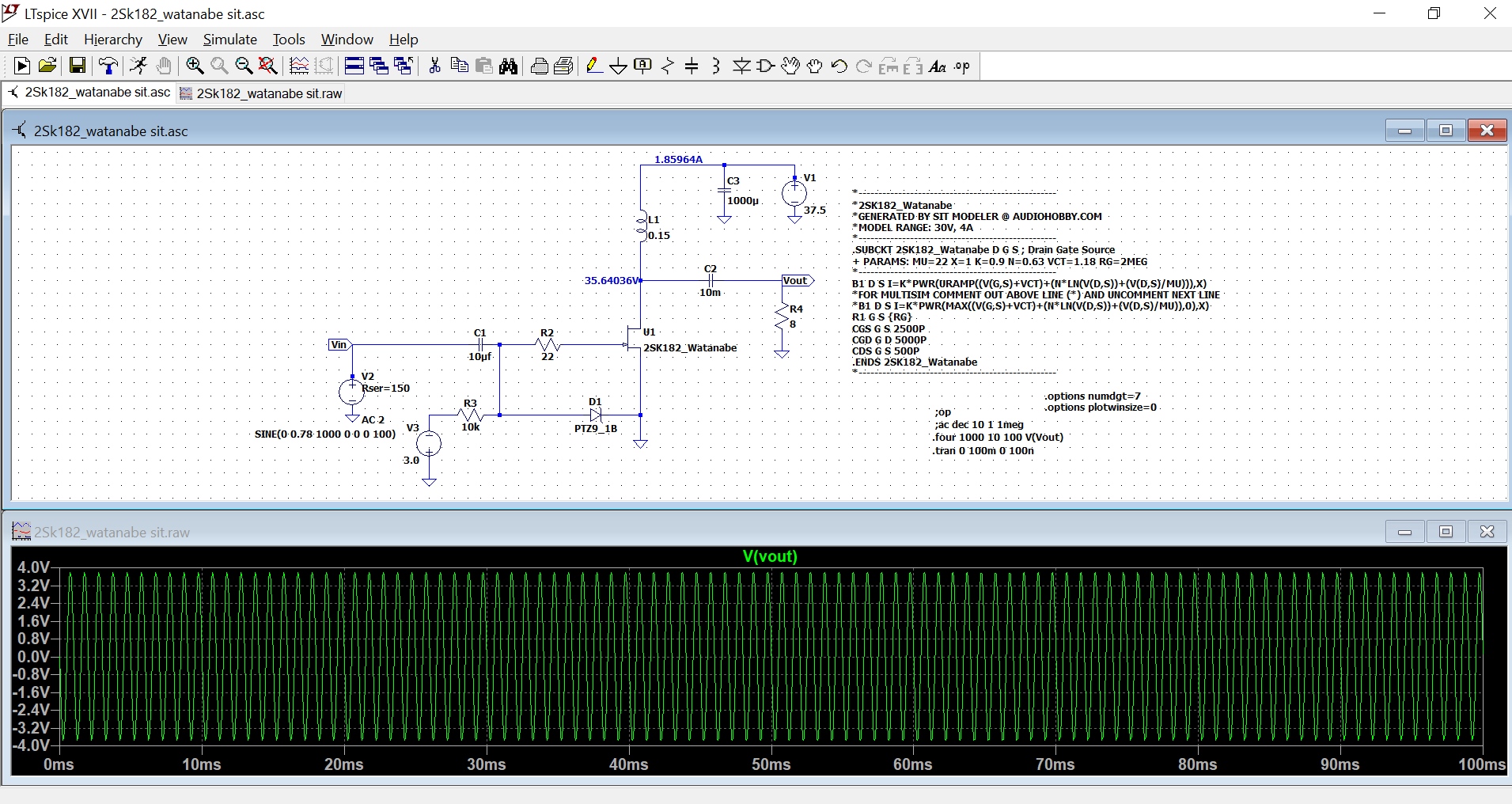Open the File menu
Viewport: 1512px width, 804px height.
point(18,40)
